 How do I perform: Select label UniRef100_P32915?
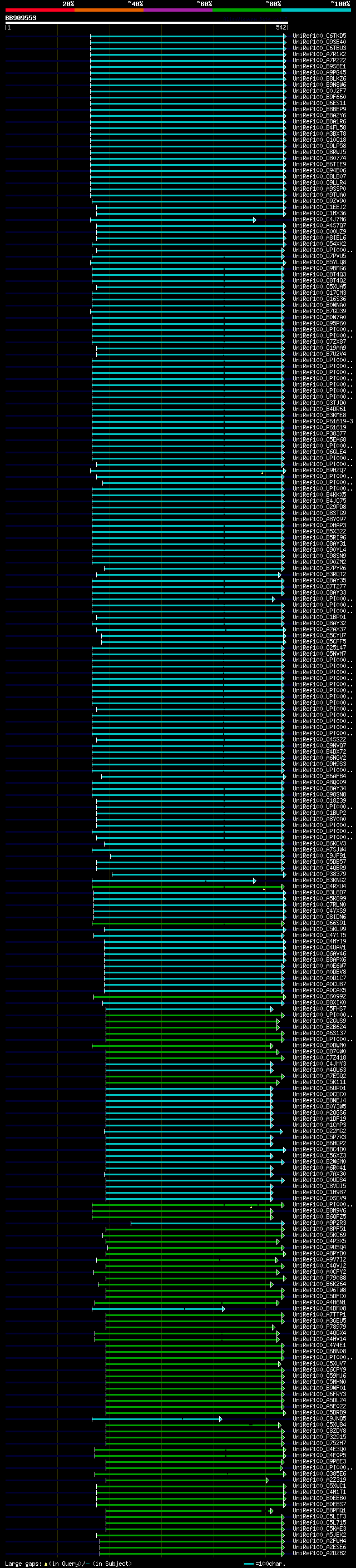[x=319, y=1437]
